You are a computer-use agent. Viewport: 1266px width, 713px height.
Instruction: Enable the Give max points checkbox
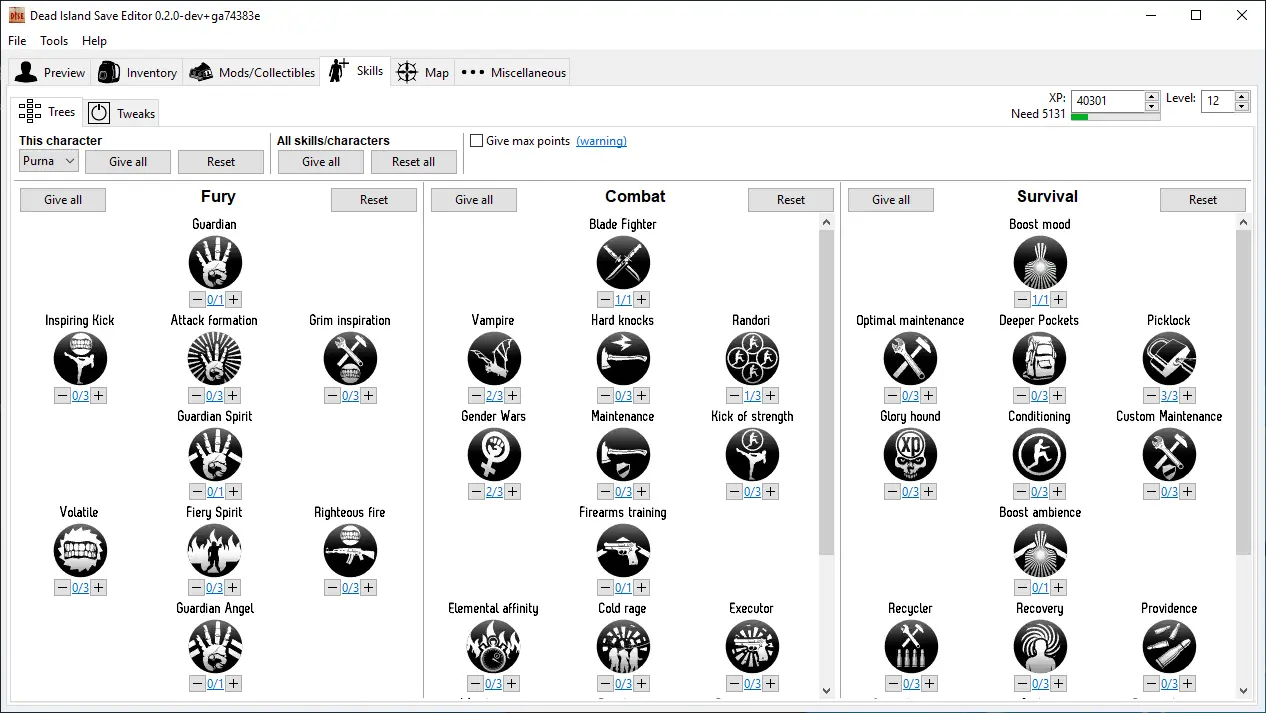(477, 141)
